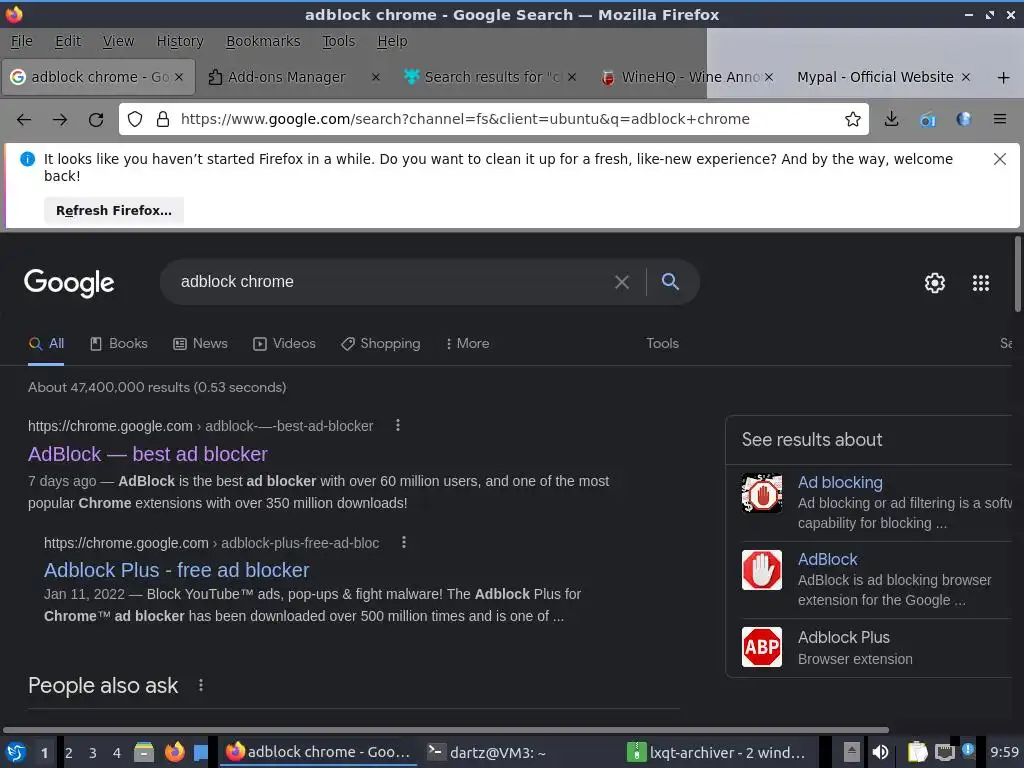Image resolution: width=1024 pixels, height=768 pixels.
Task: Open Adblock Plus - free ad blocker link
Action: [x=176, y=570]
